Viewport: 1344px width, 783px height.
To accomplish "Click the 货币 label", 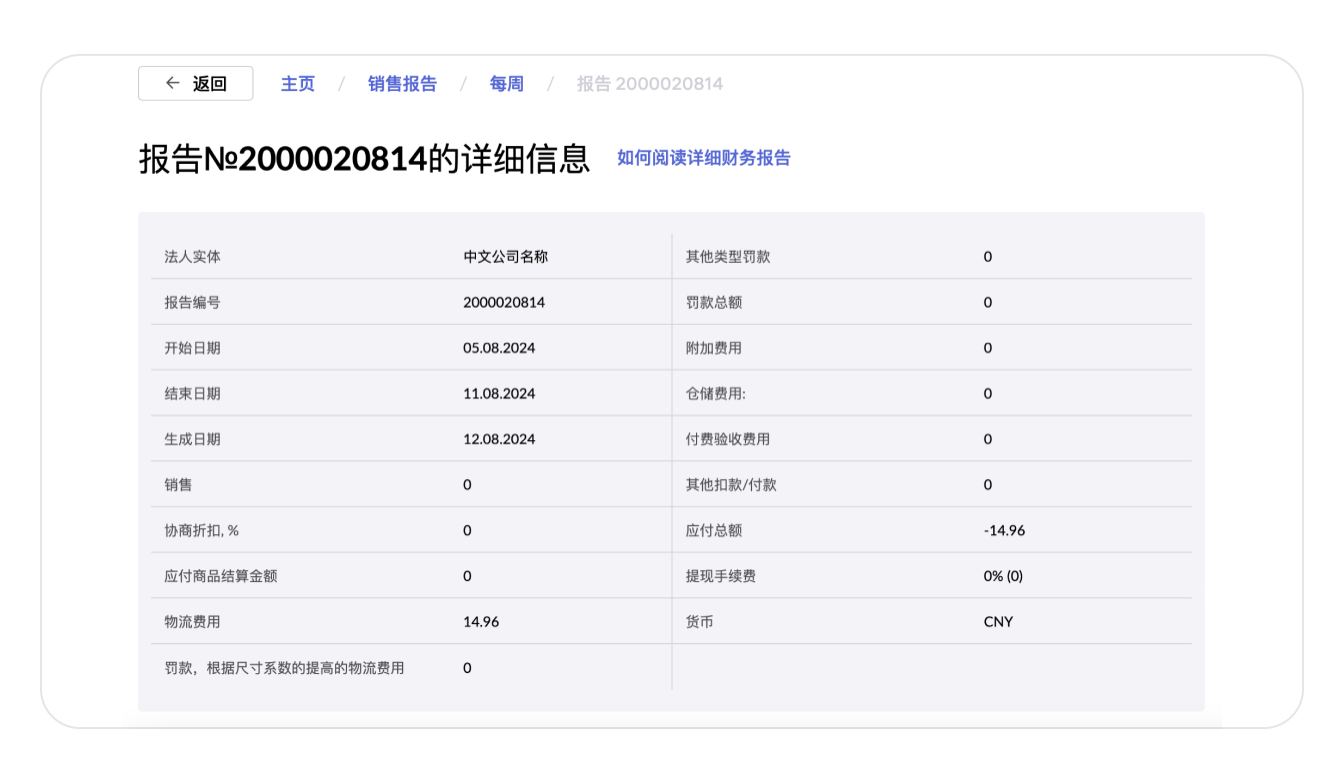I will click(699, 622).
